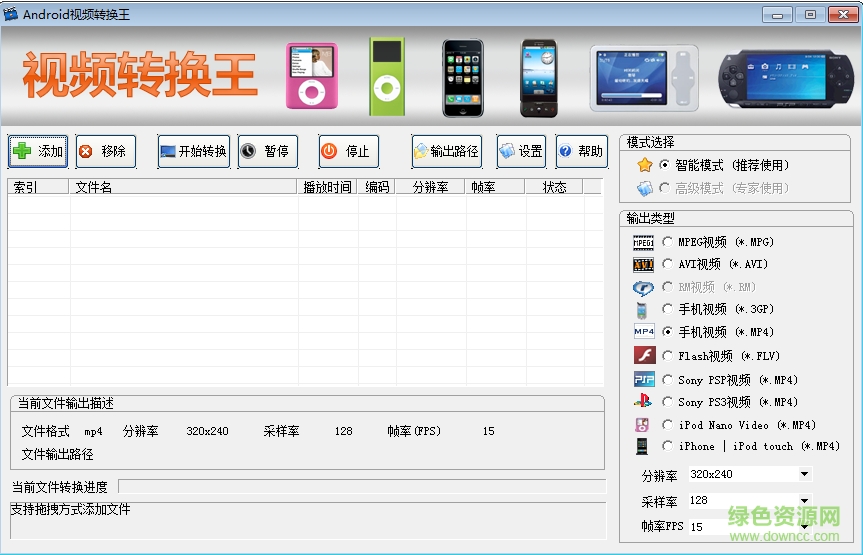
Task: Click the iPhone banner image
Action: tap(463, 78)
